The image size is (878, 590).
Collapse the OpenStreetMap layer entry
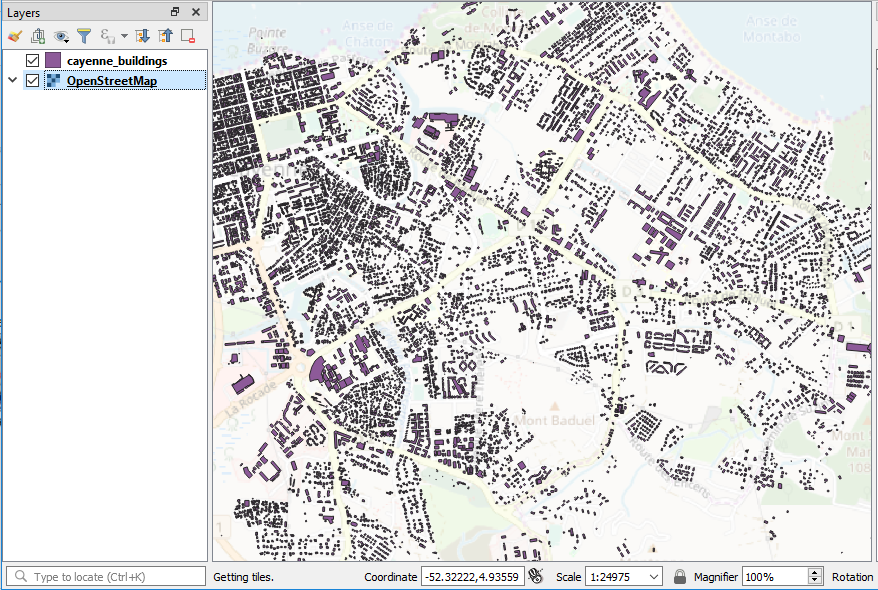pyautogui.click(x=12, y=79)
